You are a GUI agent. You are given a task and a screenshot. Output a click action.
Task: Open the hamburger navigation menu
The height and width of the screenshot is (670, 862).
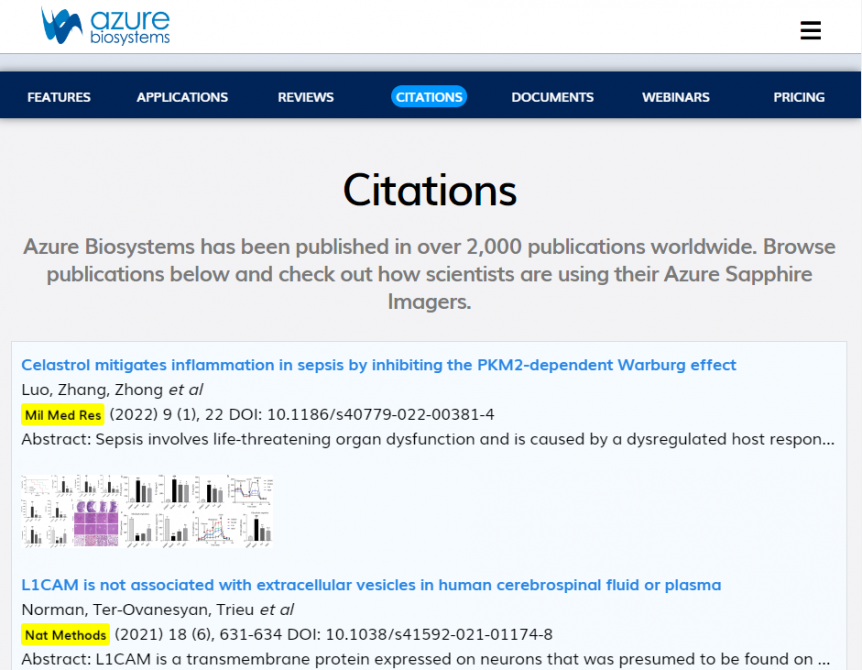click(x=810, y=31)
